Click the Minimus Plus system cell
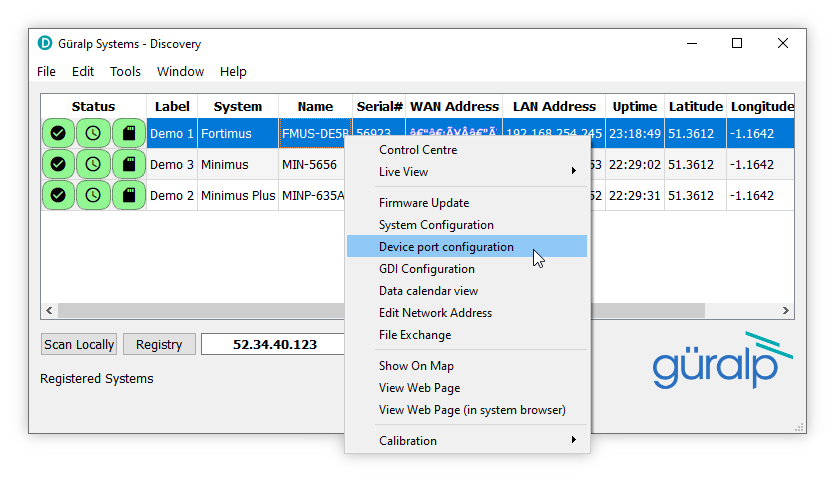 [x=238, y=195]
